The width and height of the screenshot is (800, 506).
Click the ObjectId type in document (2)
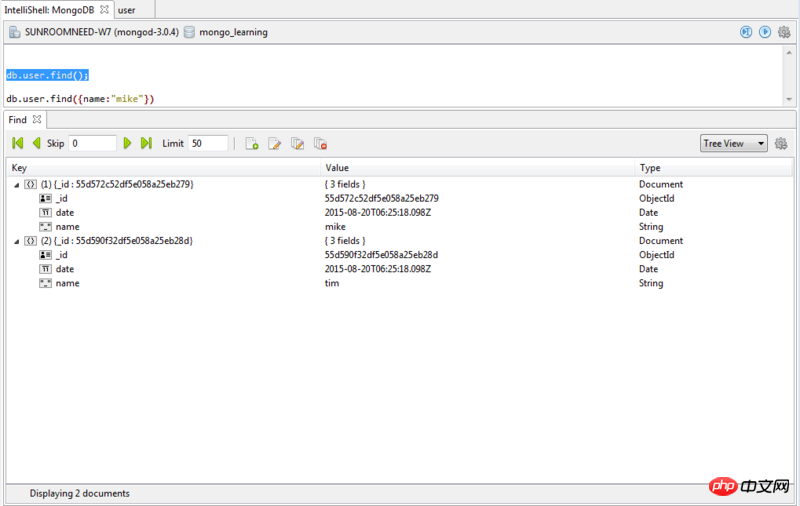tap(657, 255)
